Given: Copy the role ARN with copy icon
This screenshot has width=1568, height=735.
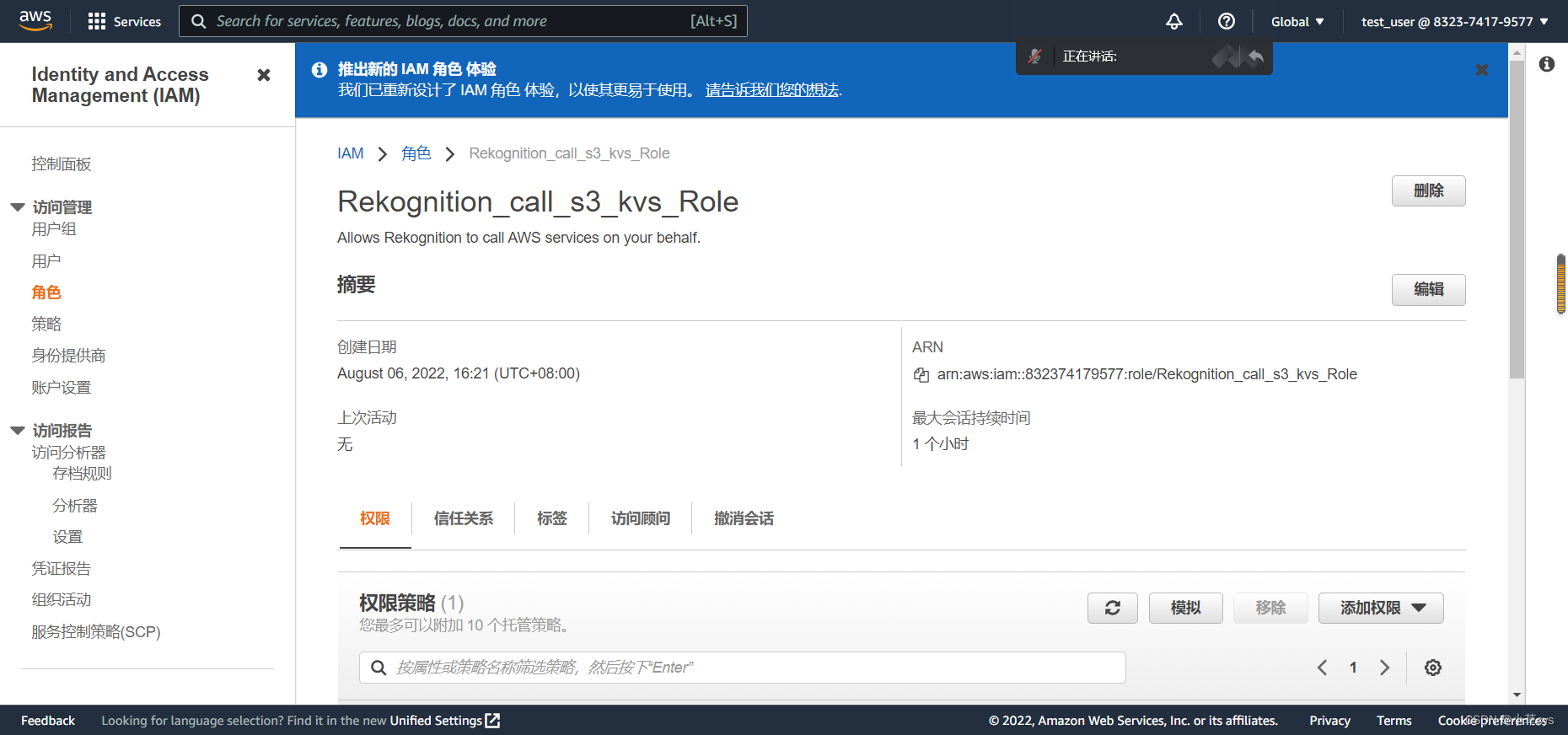Looking at the screenshot, I should click(921, 375).
